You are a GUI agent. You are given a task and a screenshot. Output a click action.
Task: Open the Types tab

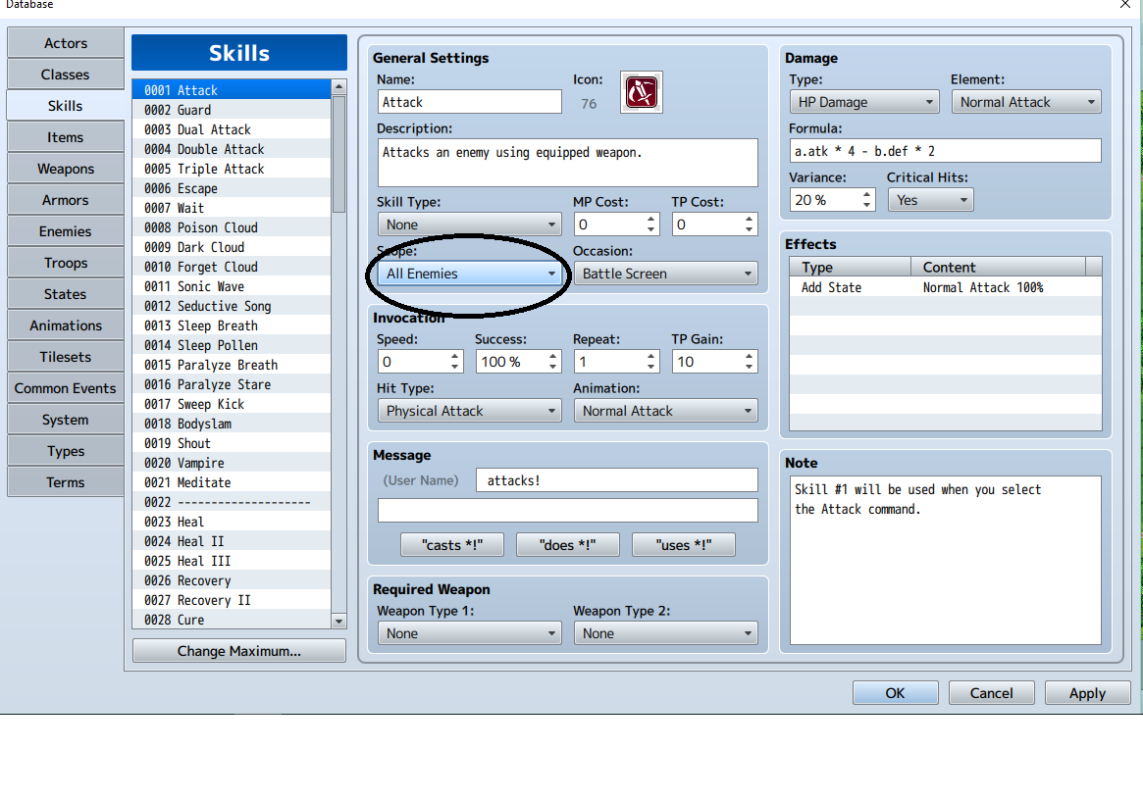[66, 451]
